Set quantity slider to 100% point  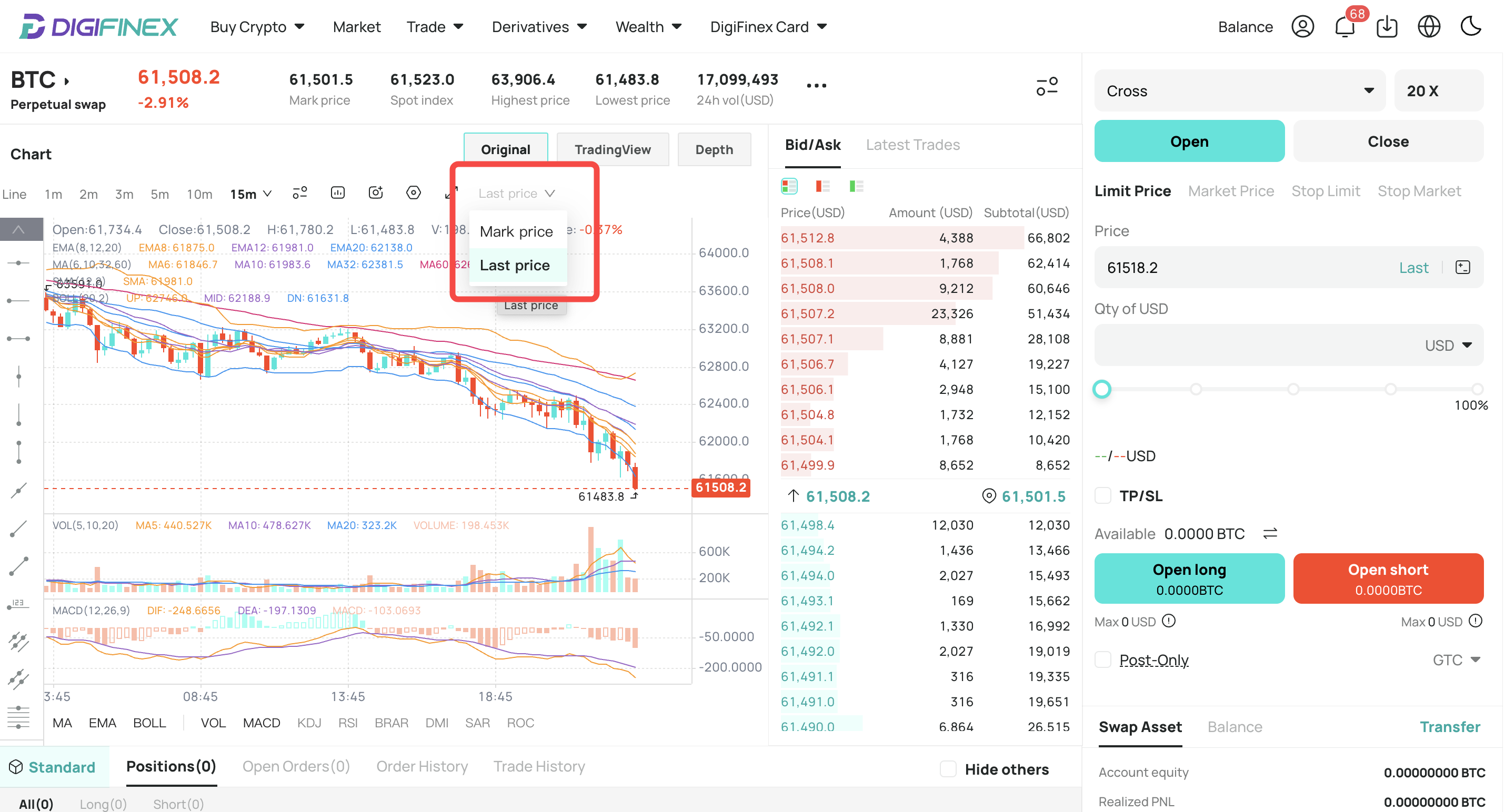(1477, 389)
